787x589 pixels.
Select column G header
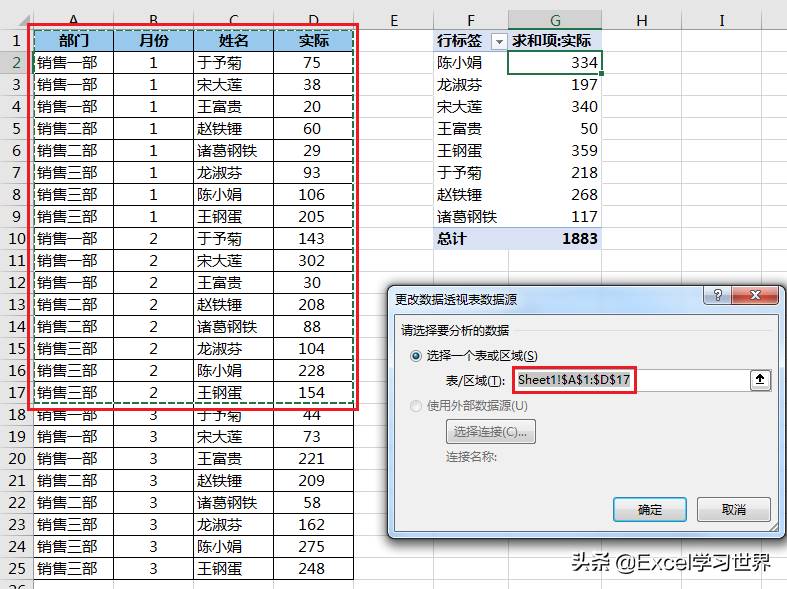point(555,20)
